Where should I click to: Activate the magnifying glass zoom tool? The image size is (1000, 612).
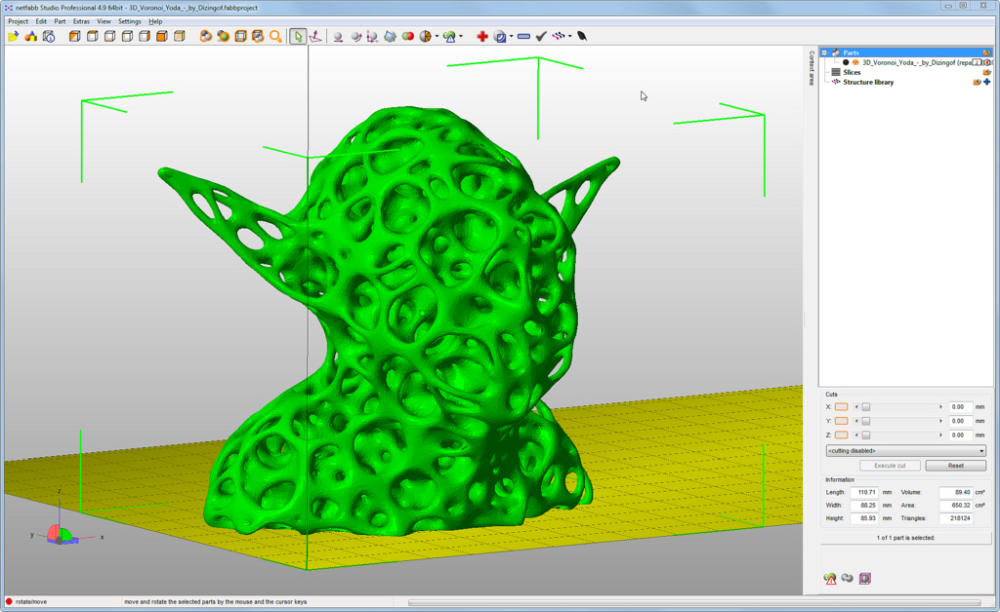tap(276, 36)
